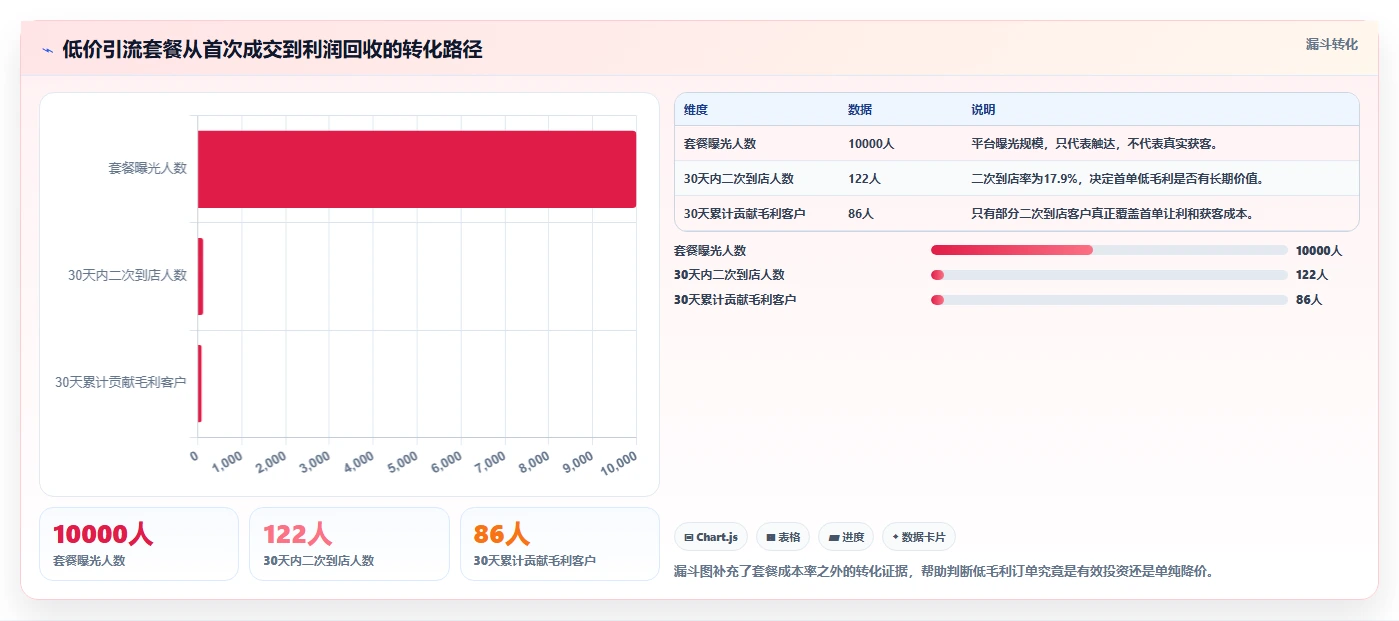Viewport: 1399px width, 621px height.
Task: Click x-axis tick 1,000
Action: [227, 461]
